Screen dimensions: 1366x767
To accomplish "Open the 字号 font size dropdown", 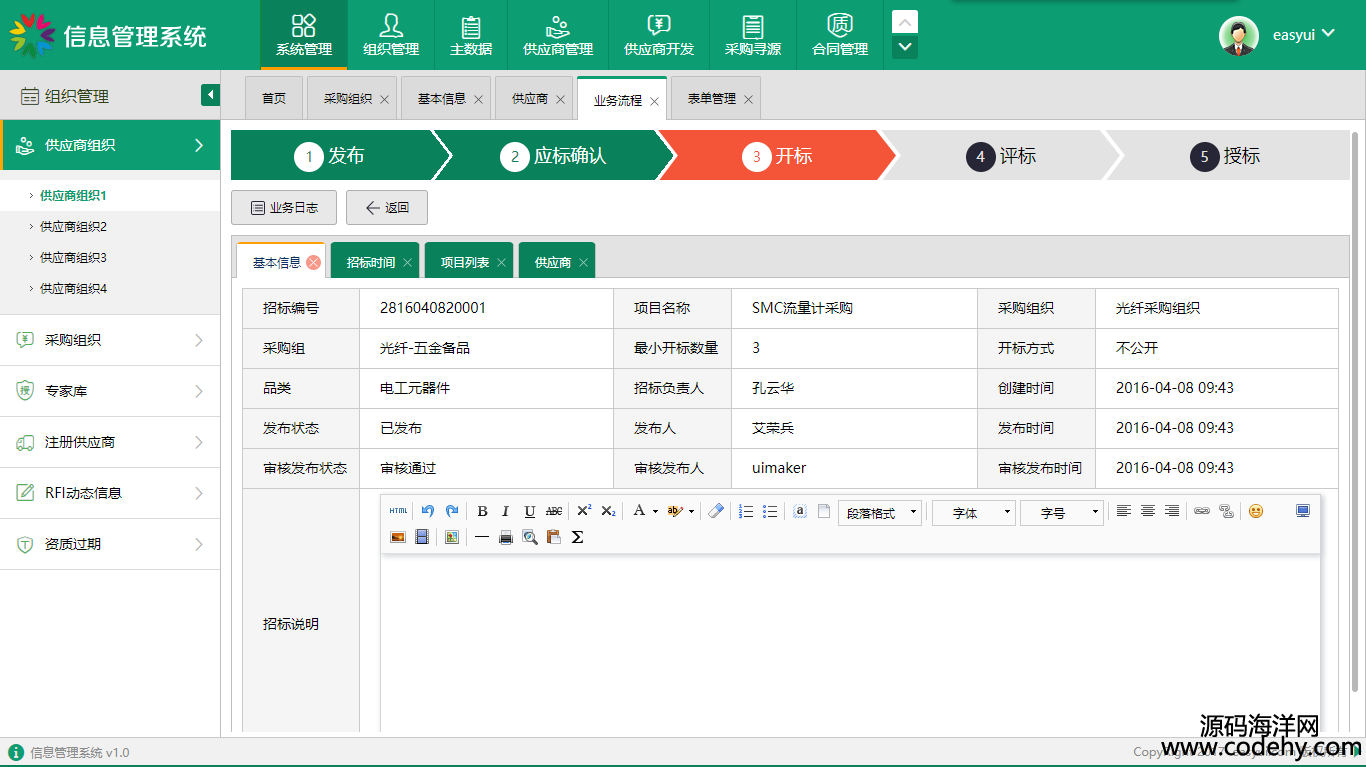I will pos(1062,513).
